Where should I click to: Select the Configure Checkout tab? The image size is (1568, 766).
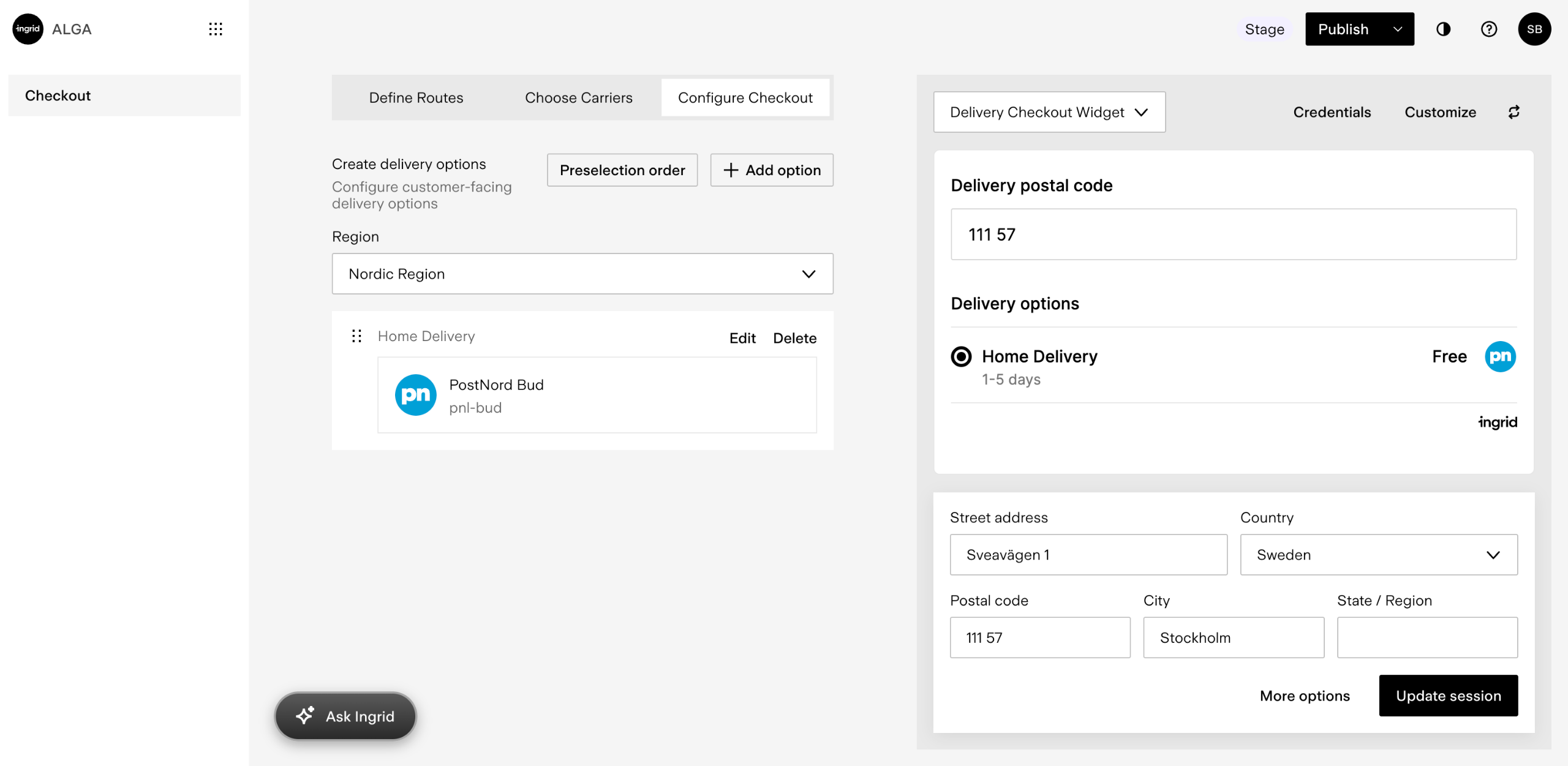tap(745, 98)
